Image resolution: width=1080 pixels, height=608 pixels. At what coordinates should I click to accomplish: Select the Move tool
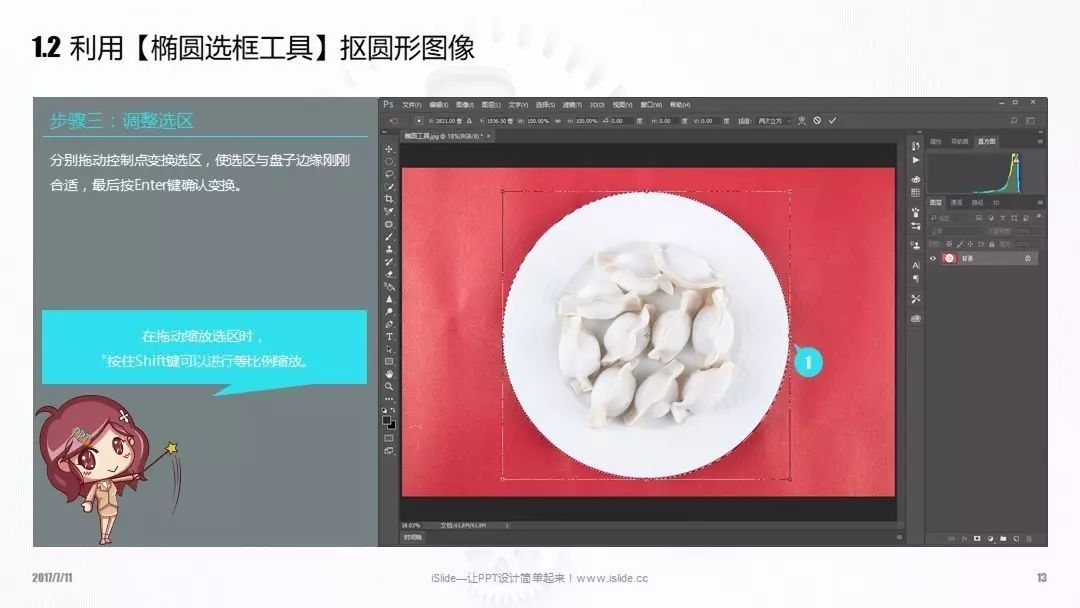[x=389, y=149]
